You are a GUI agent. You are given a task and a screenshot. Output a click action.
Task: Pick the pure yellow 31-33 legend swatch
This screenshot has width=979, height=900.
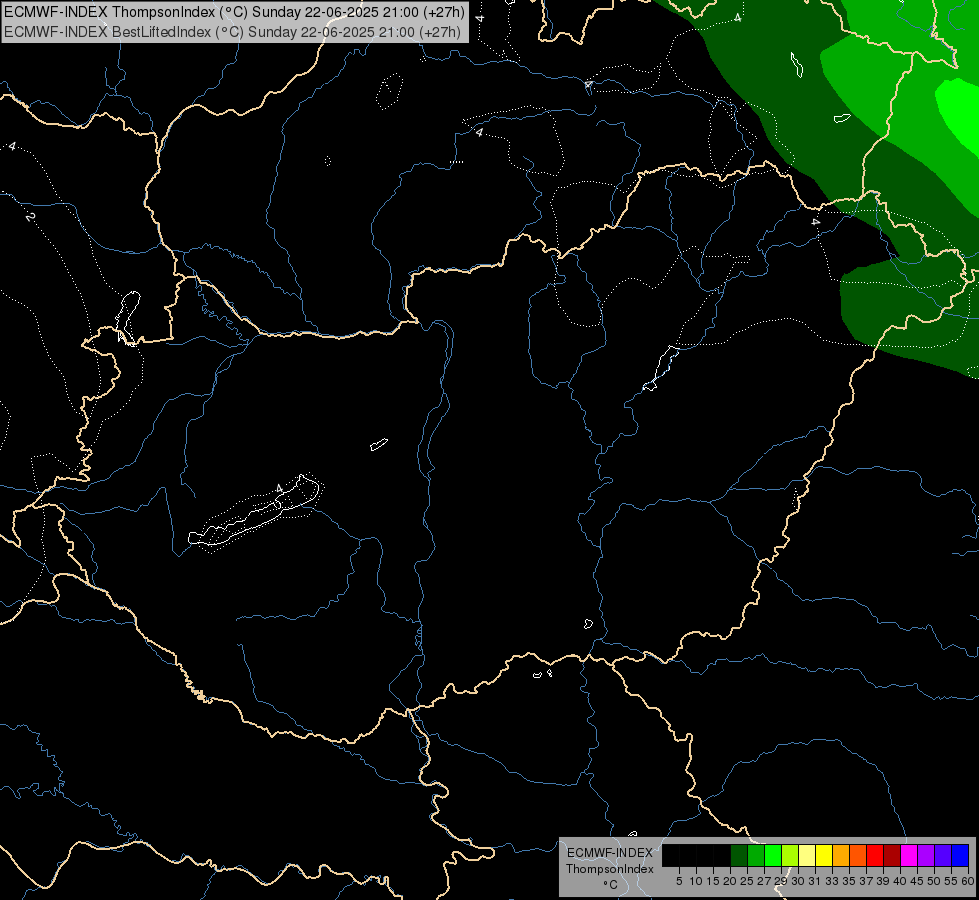824,855
